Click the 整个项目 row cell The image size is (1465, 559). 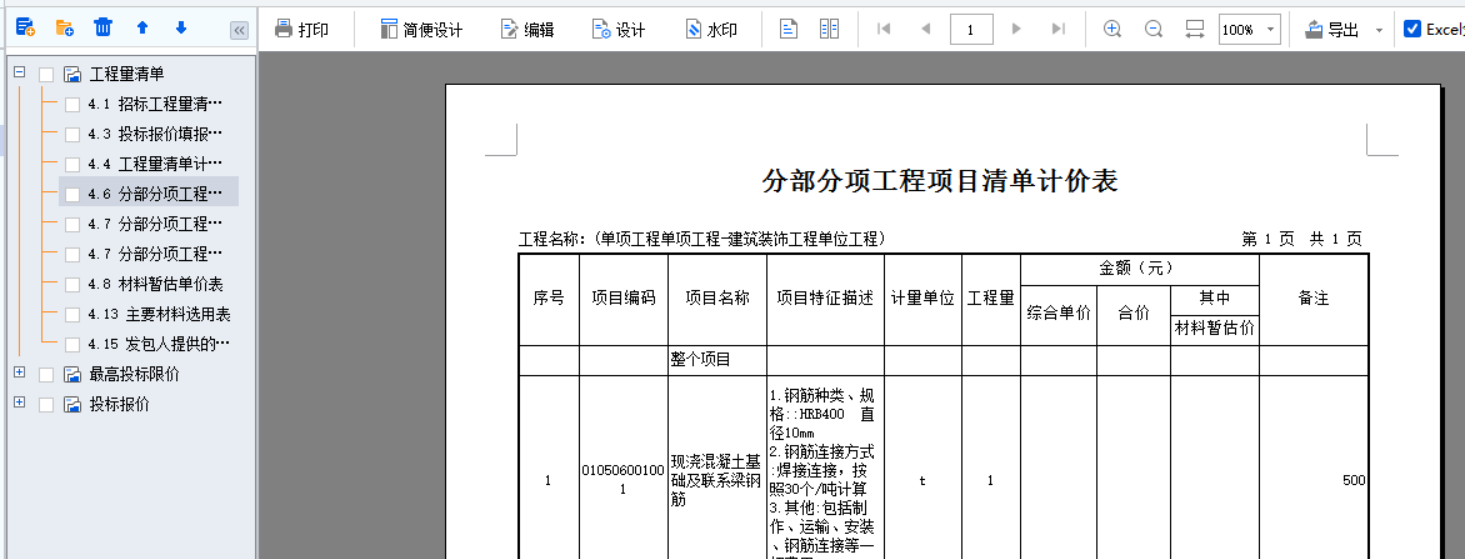717,360
